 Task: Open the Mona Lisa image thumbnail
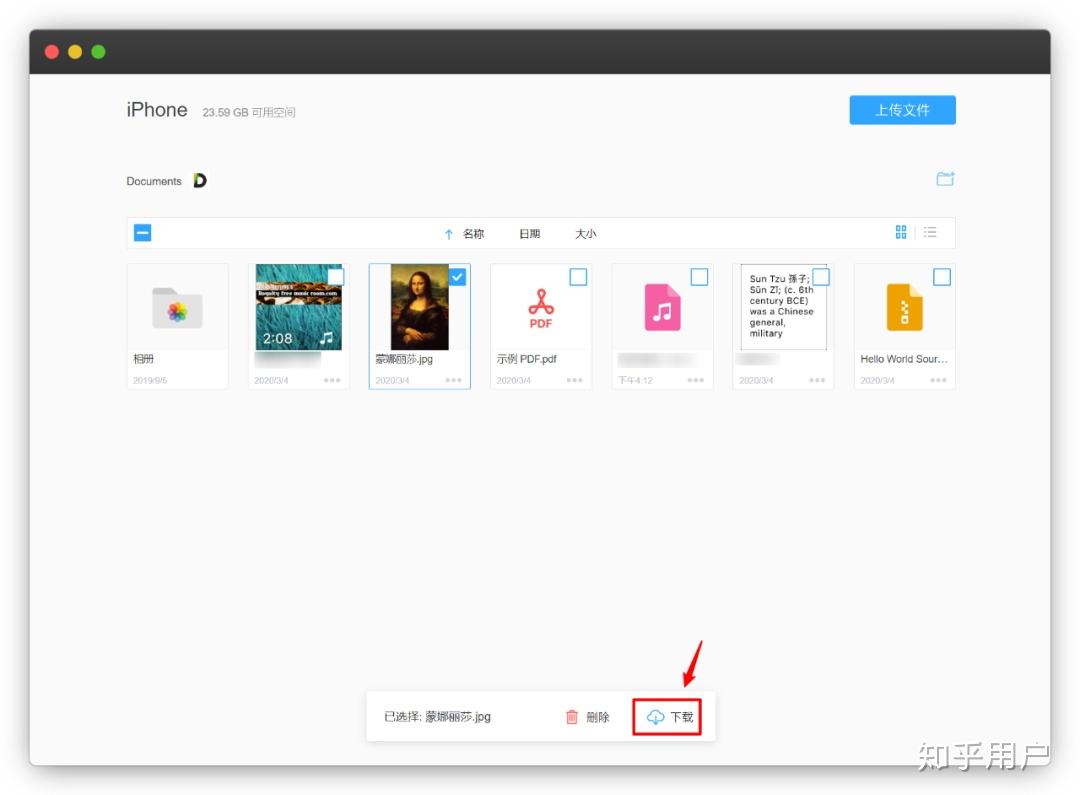click(419, 307)
